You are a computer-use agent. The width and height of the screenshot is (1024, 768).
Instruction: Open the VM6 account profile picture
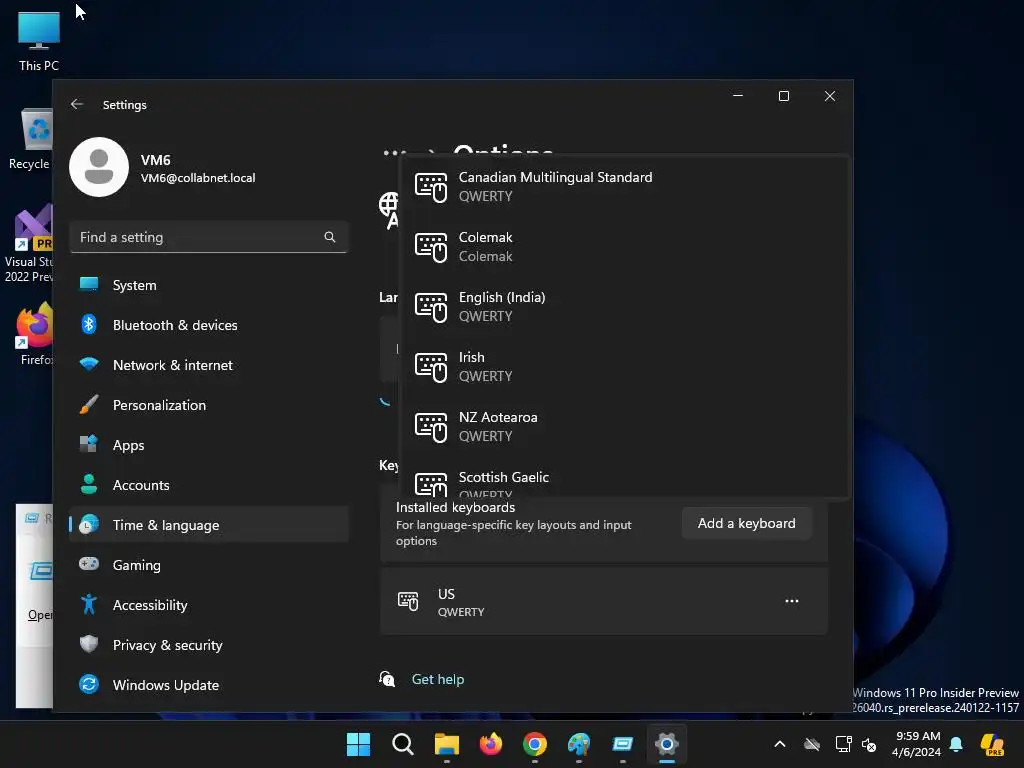click(99, 167)
